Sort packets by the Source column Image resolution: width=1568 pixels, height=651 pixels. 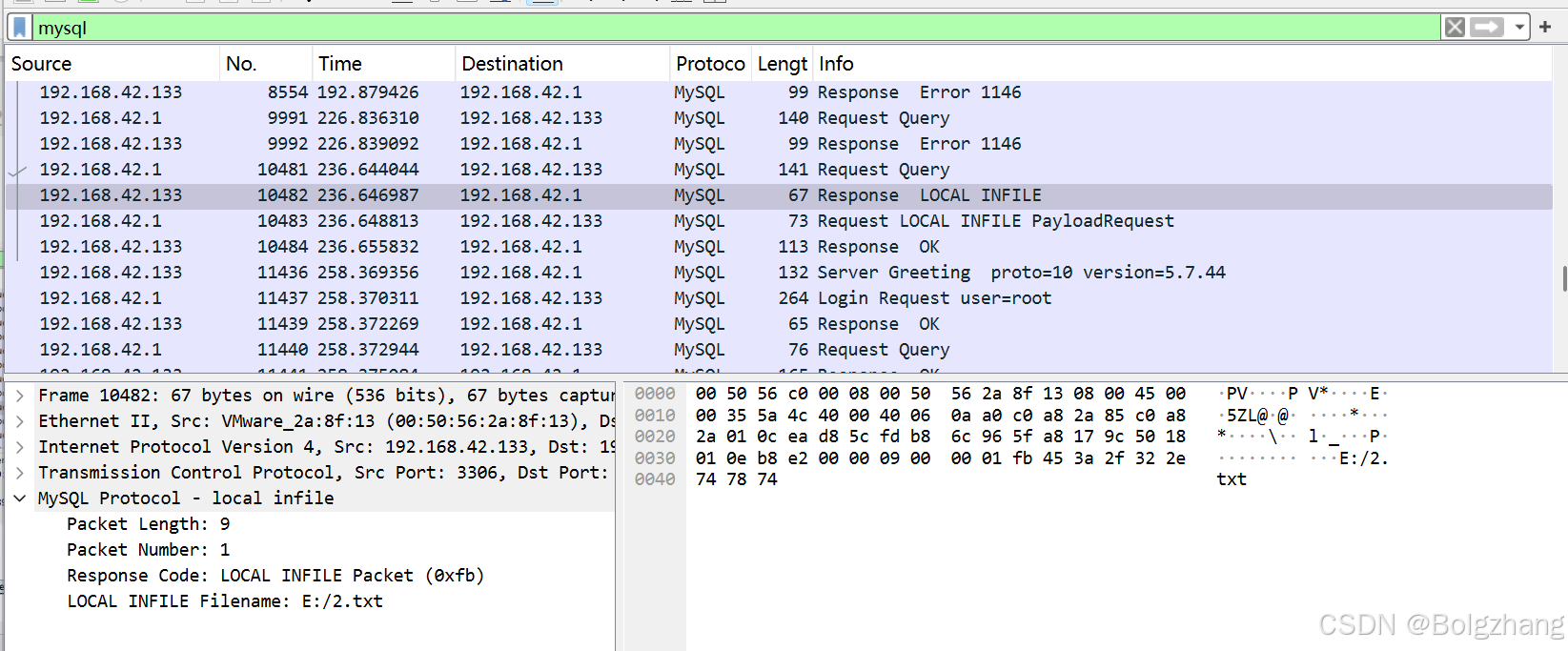click(112, 64)
